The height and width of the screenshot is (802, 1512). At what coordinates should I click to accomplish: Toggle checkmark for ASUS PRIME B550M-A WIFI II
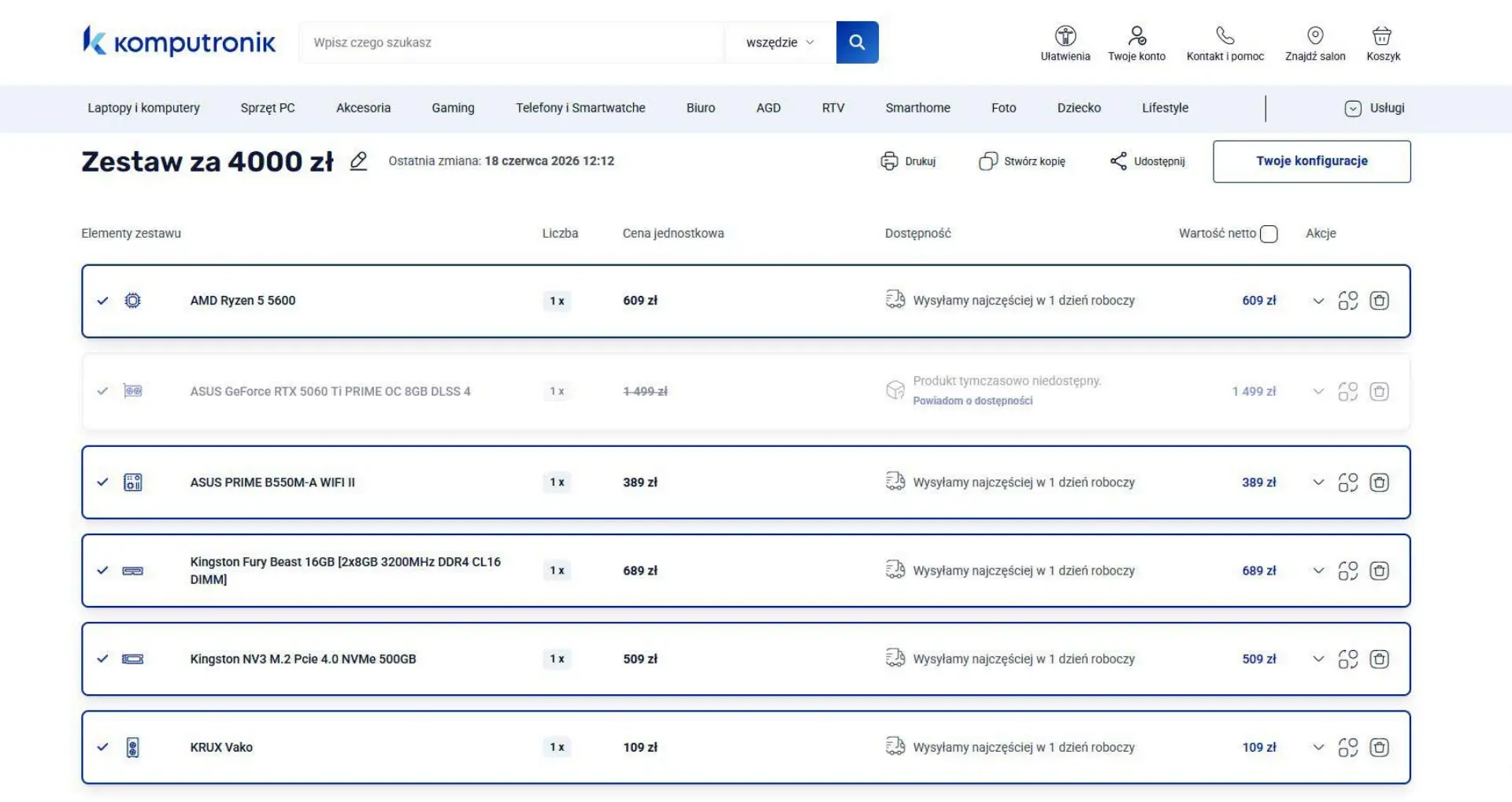[x=102, y=482]
